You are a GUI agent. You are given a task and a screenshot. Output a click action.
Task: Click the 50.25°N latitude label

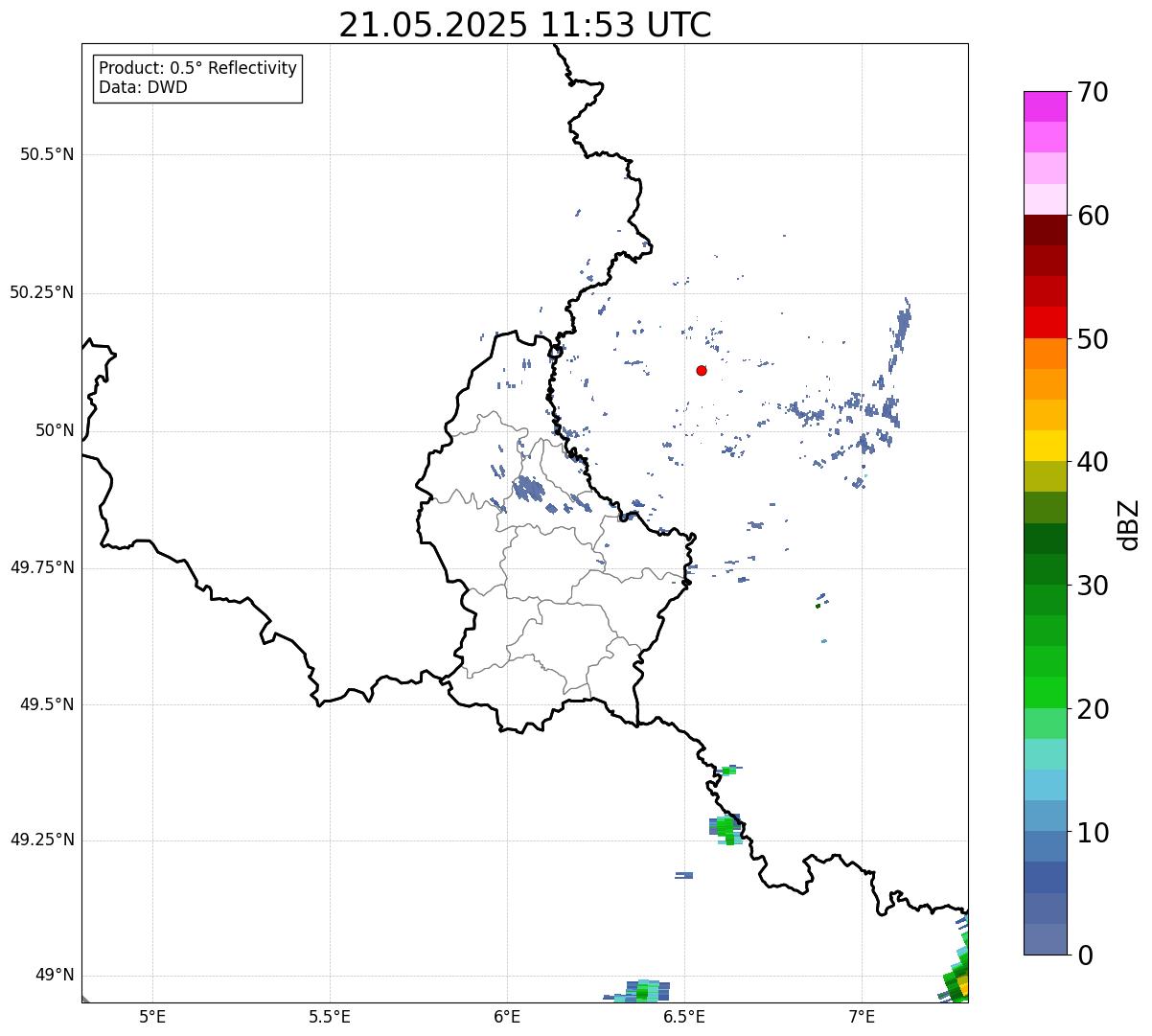42,292
